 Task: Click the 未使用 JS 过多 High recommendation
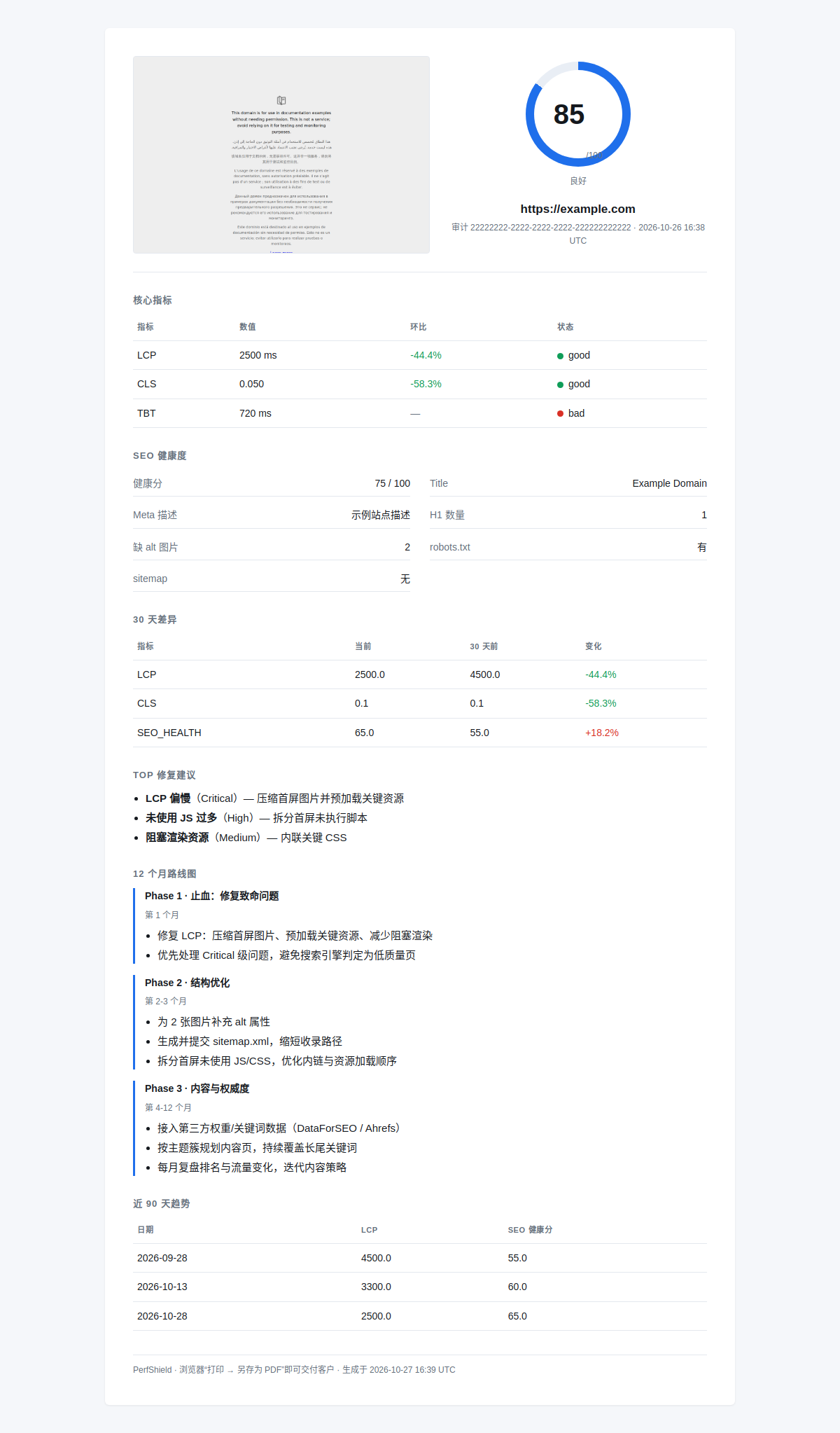[x=256, y=818]
